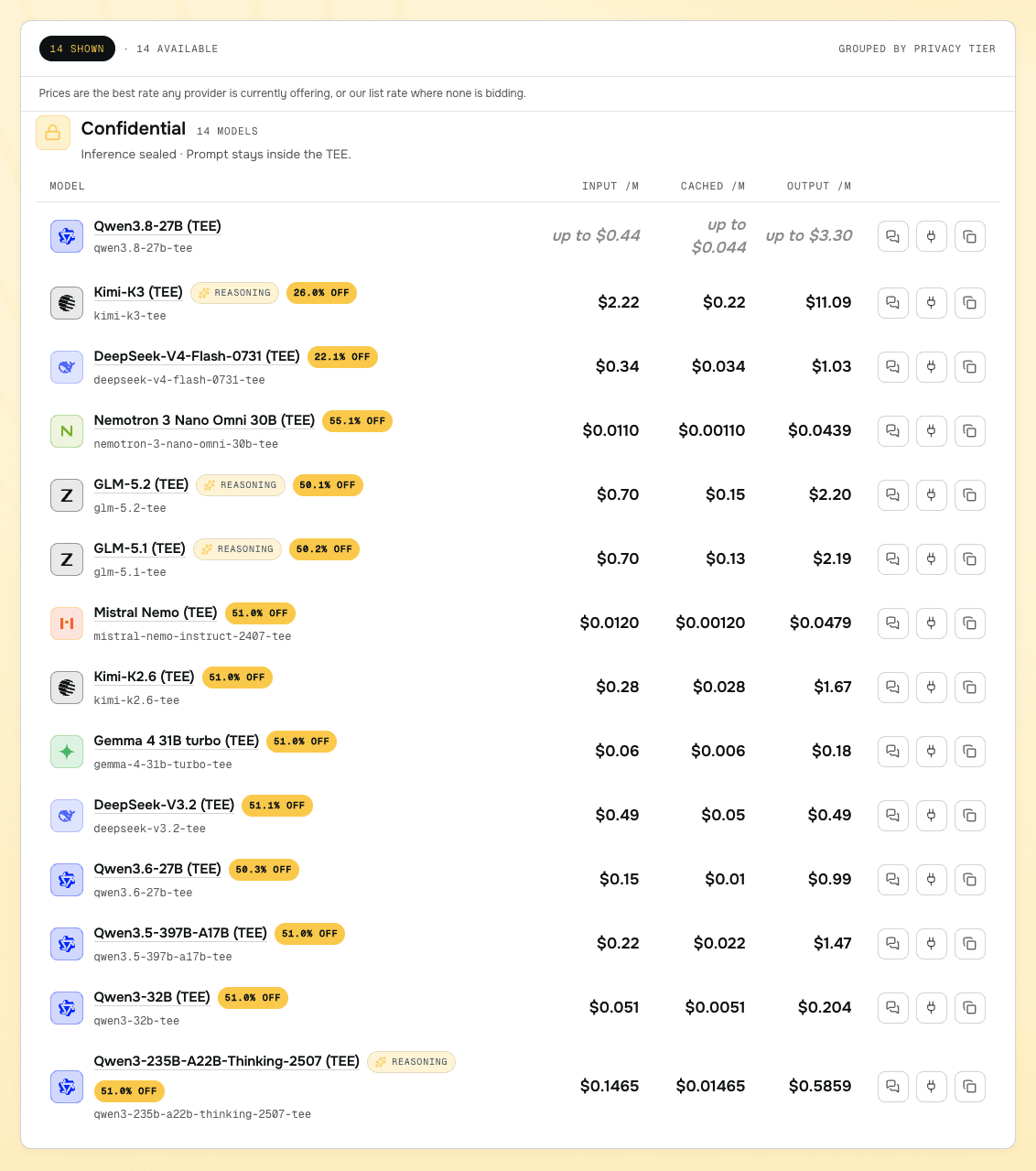Open Gemma 4 31B turbo (TEE) link
The width and height of the screenshot is (1036, 1171).
tap(177, 741)
